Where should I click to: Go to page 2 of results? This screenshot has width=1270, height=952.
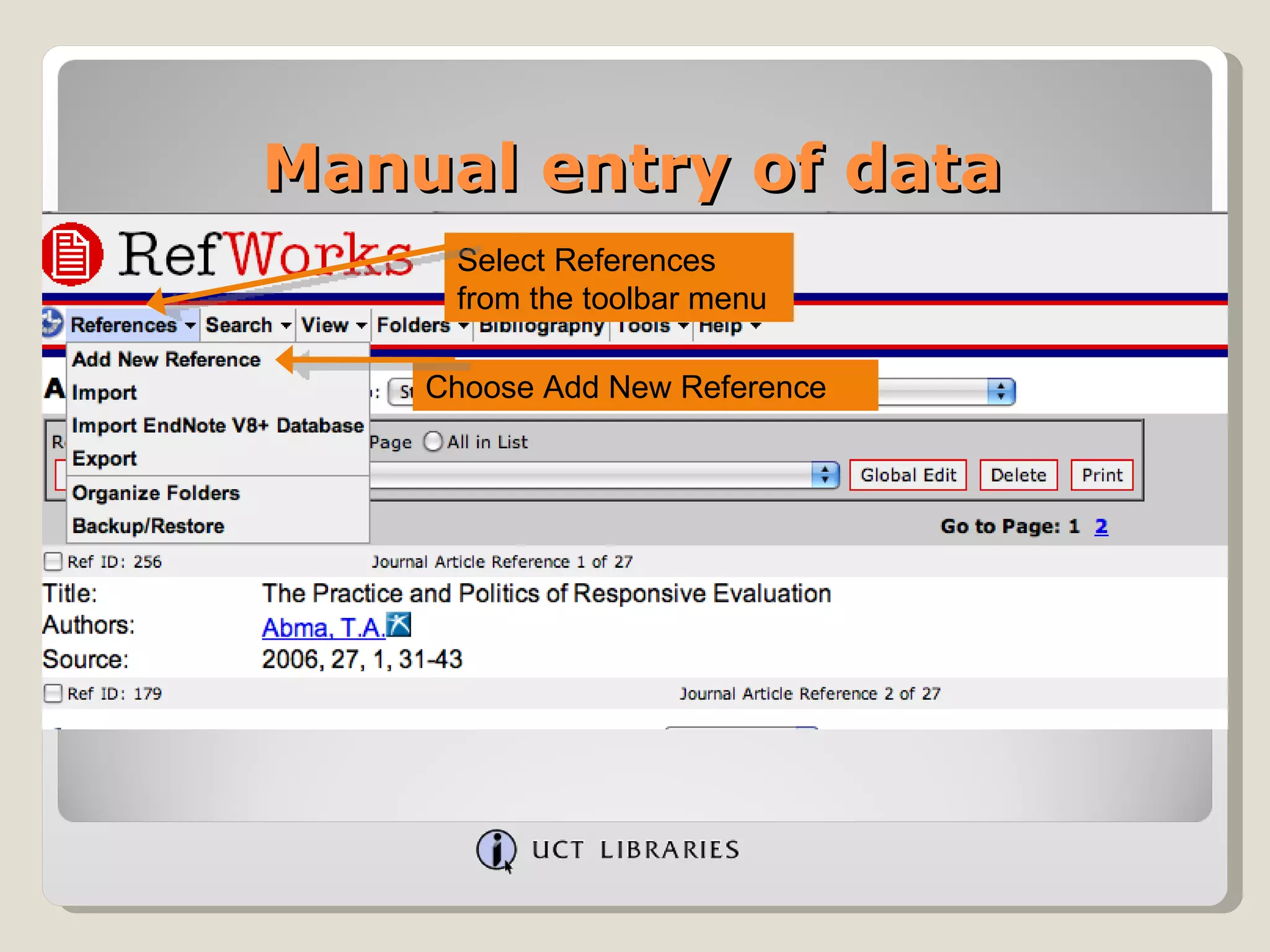tap(1101, 526)
